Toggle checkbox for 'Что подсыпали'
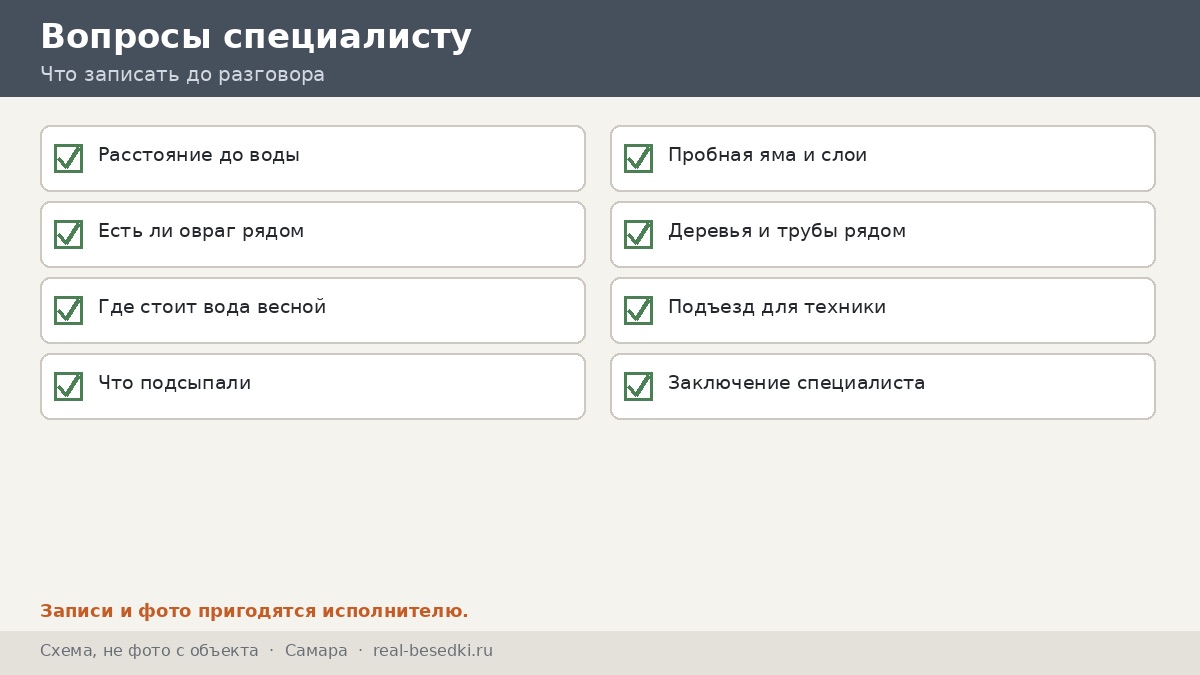Image resolution: width=1200 pixels, height=675 pixels. click(68, 386)
